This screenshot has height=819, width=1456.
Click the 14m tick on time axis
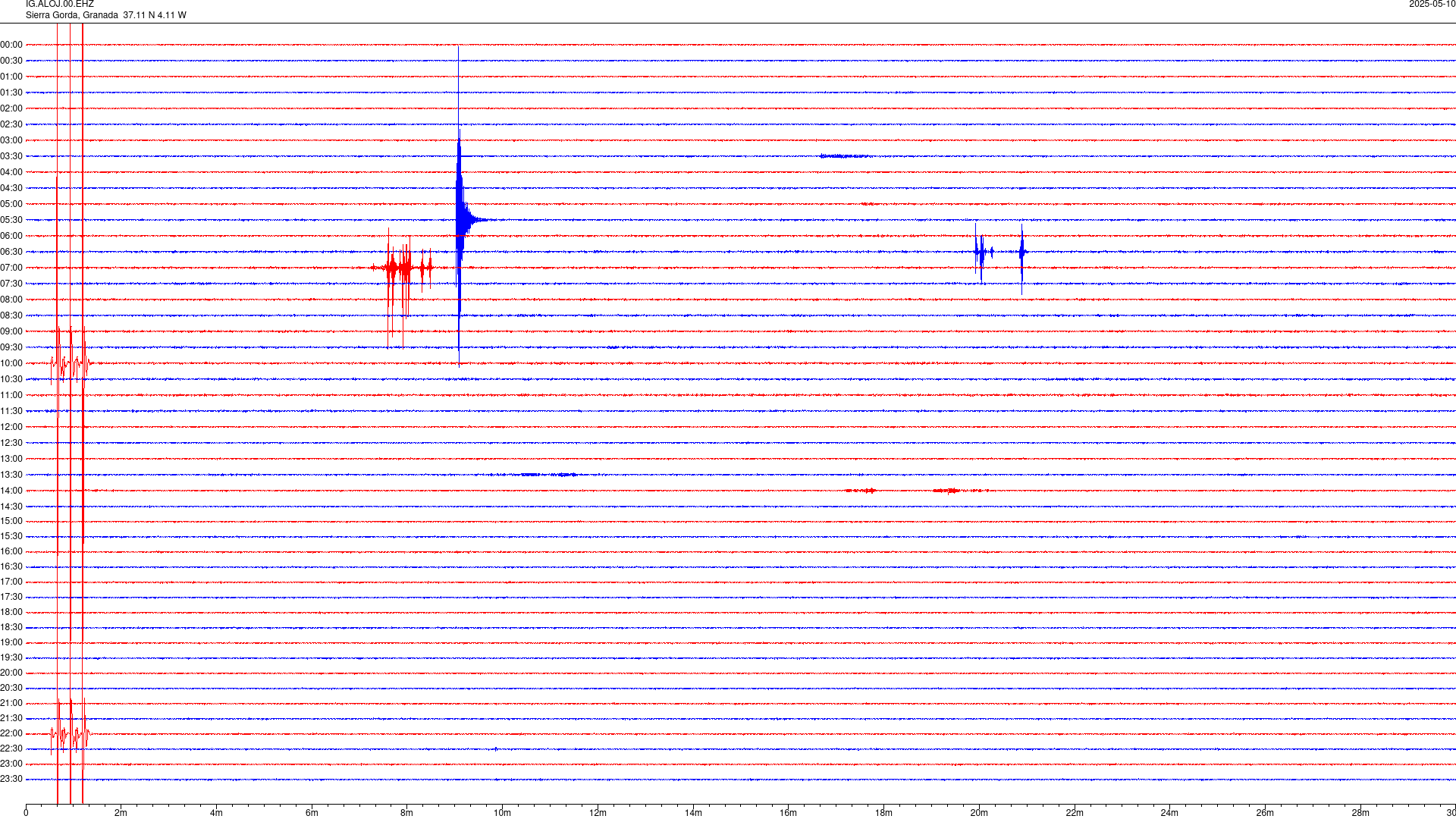[693, 813]
